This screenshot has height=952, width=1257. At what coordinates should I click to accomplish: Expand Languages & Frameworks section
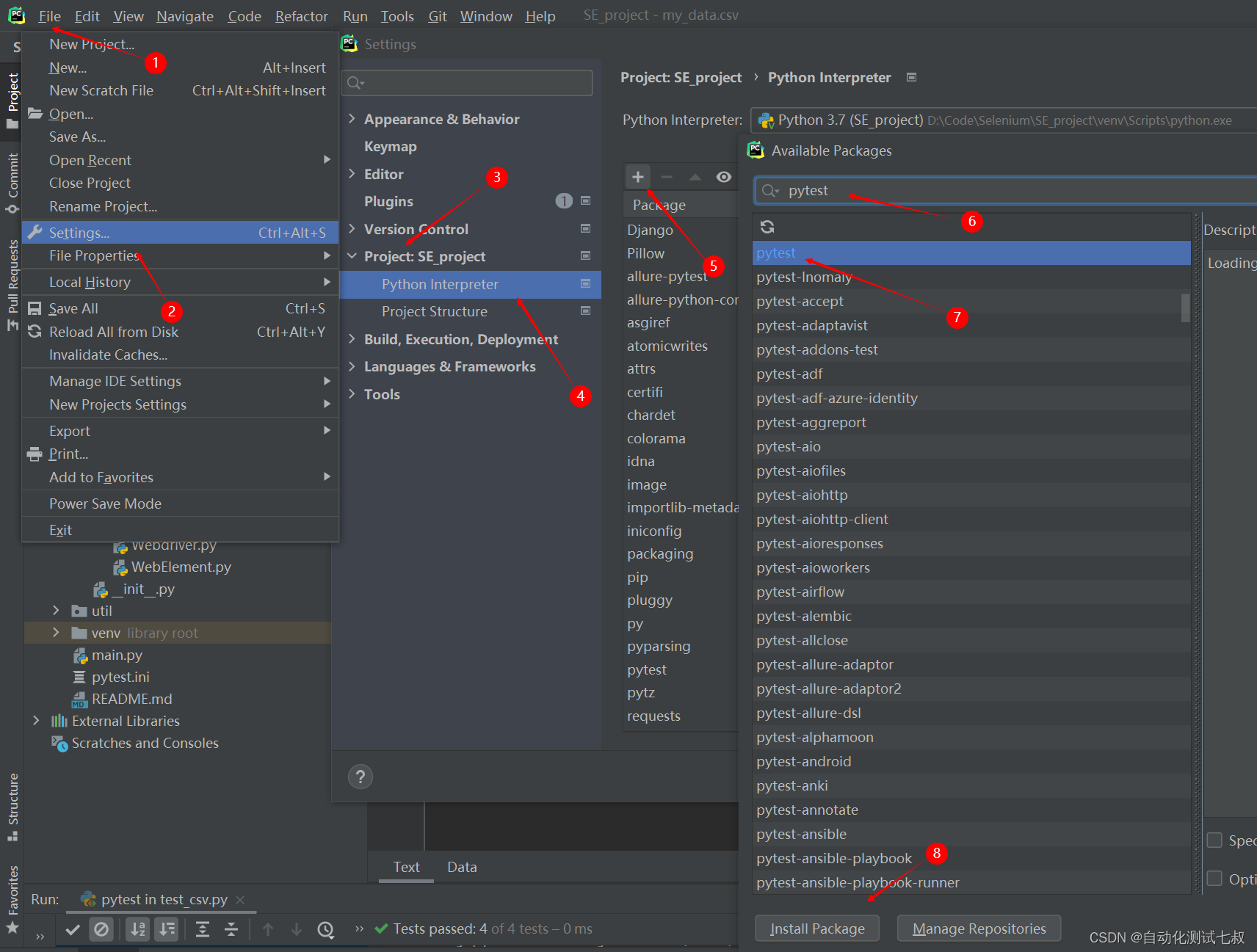(x=352, y=366)
